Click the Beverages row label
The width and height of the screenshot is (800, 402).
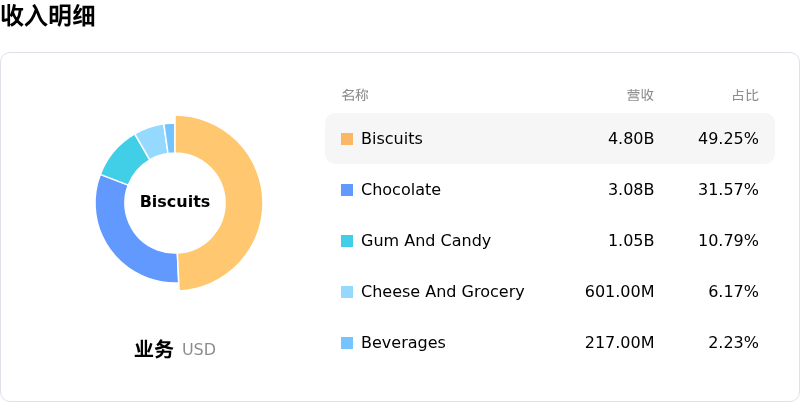[x=403, y=343]
